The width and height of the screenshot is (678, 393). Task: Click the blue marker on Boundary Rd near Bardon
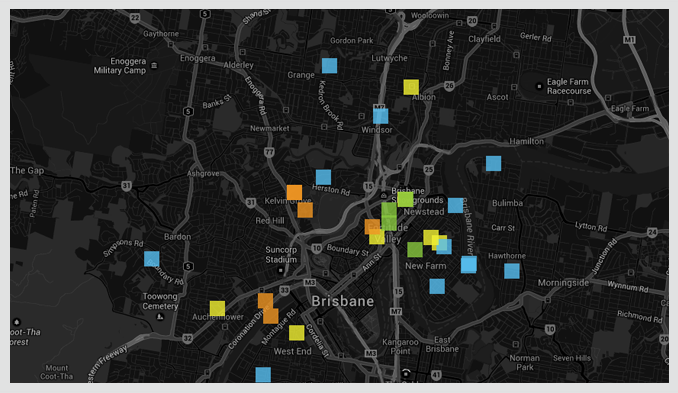pos(152,259)
